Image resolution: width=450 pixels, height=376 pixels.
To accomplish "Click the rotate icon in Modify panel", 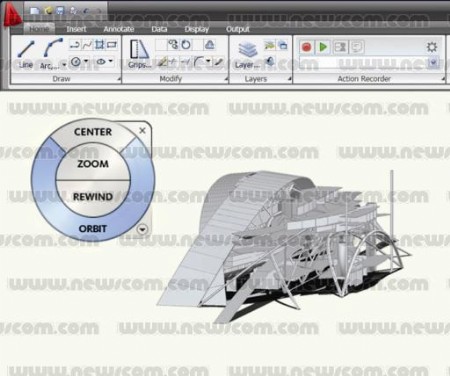I will pos(186,45).
